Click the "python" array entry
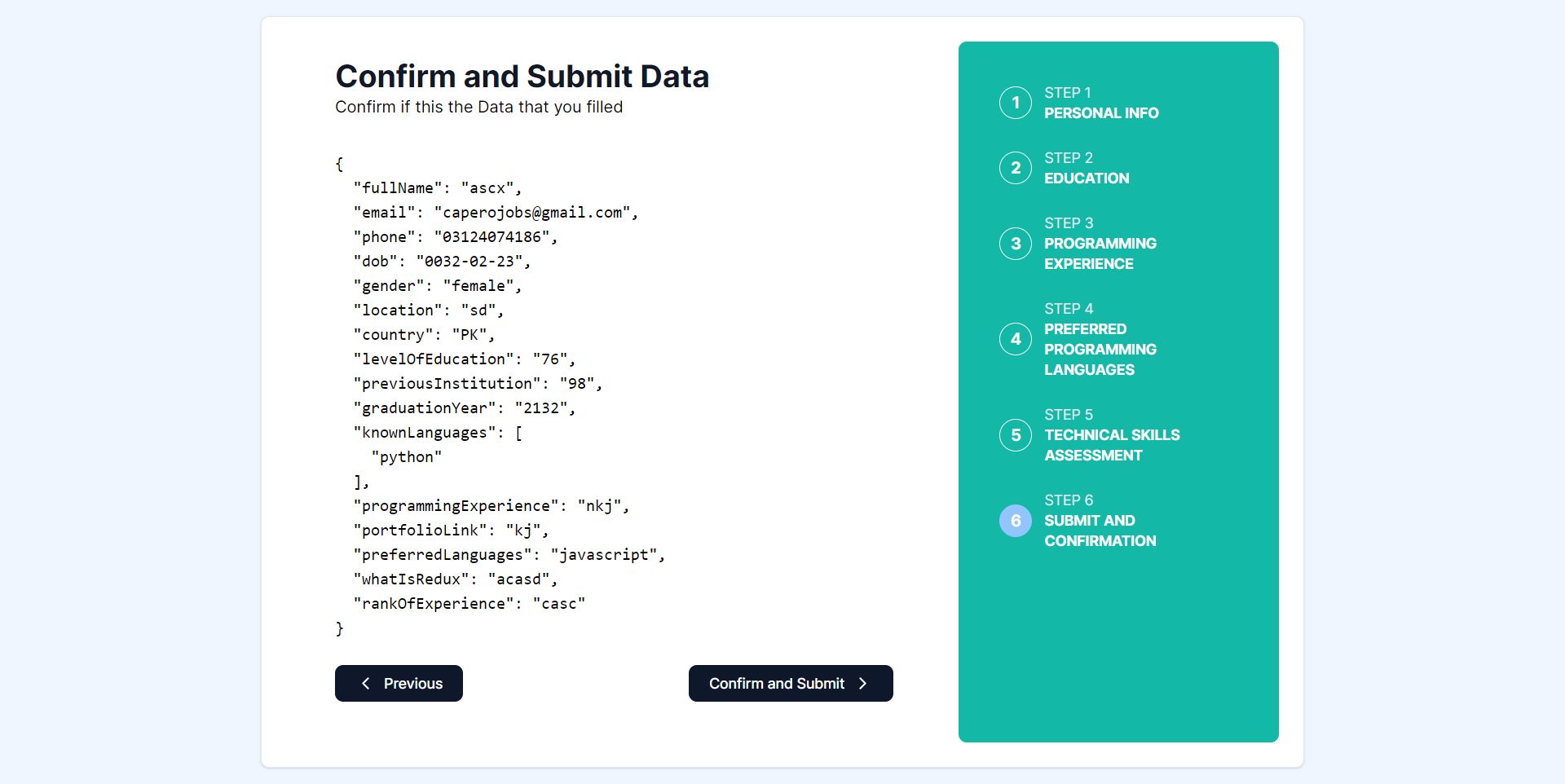 click(x=407, y=457)
